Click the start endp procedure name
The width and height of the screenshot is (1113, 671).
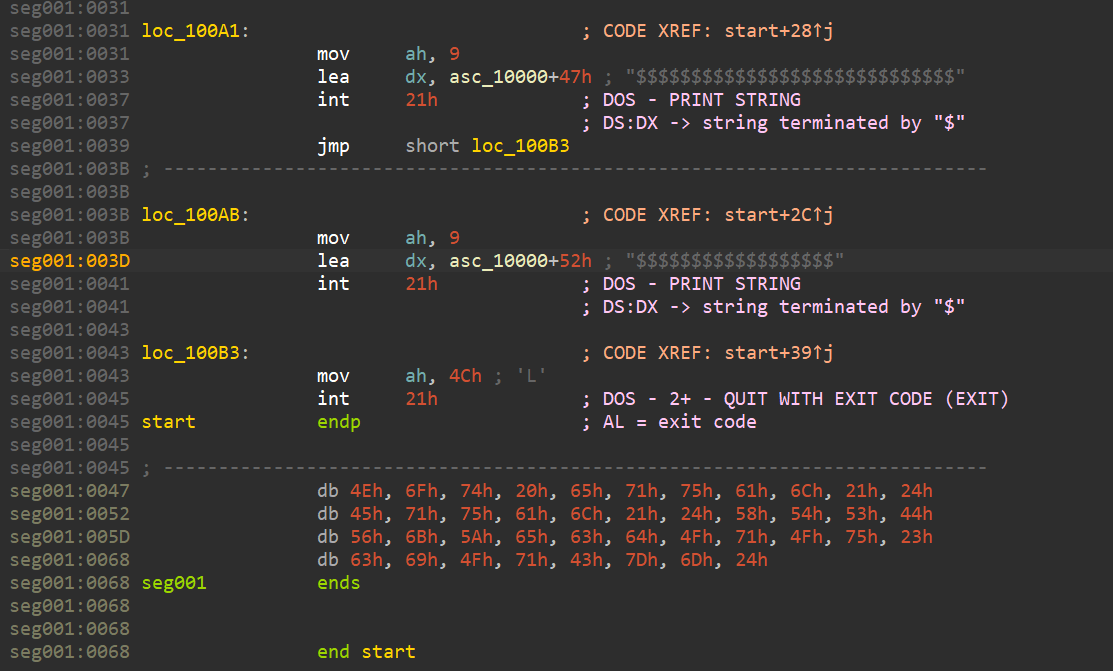pos(168,422)
